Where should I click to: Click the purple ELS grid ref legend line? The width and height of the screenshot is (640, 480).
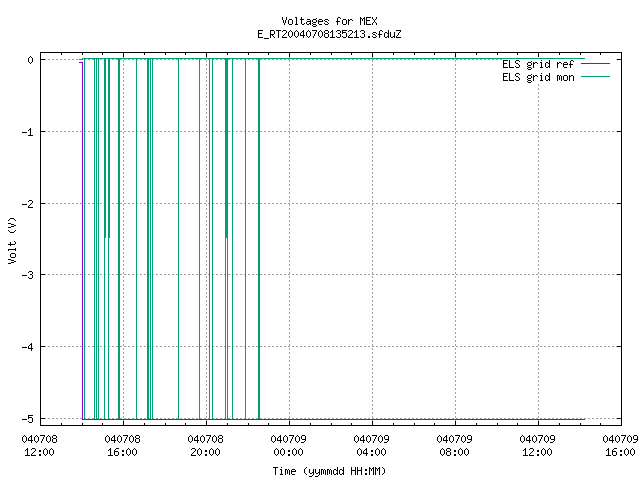pos(595,64)
